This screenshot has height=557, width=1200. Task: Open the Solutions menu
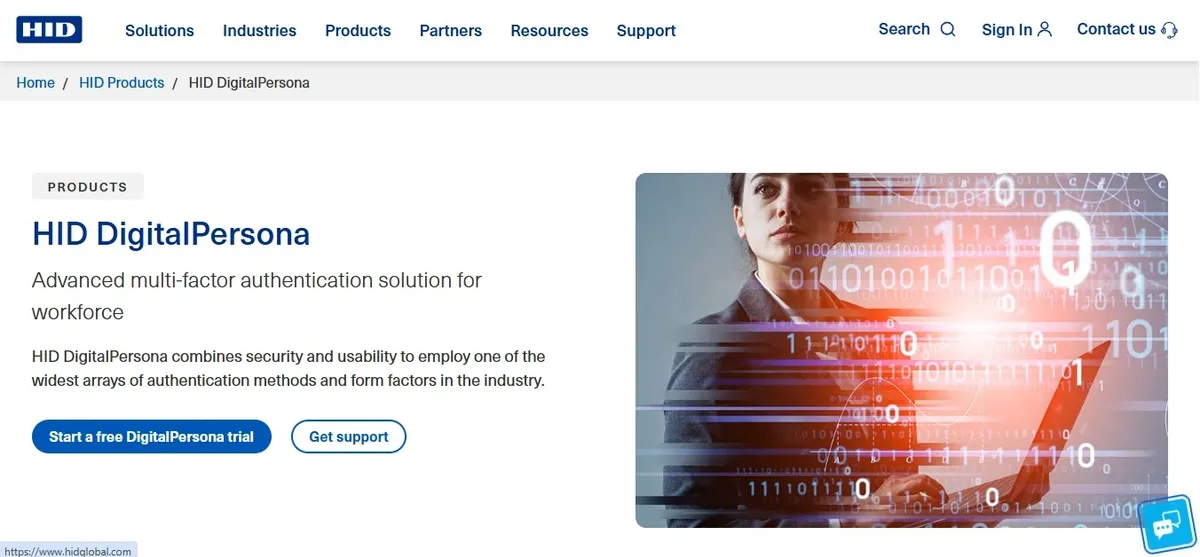pyautogui.click(x=159, y=31)
